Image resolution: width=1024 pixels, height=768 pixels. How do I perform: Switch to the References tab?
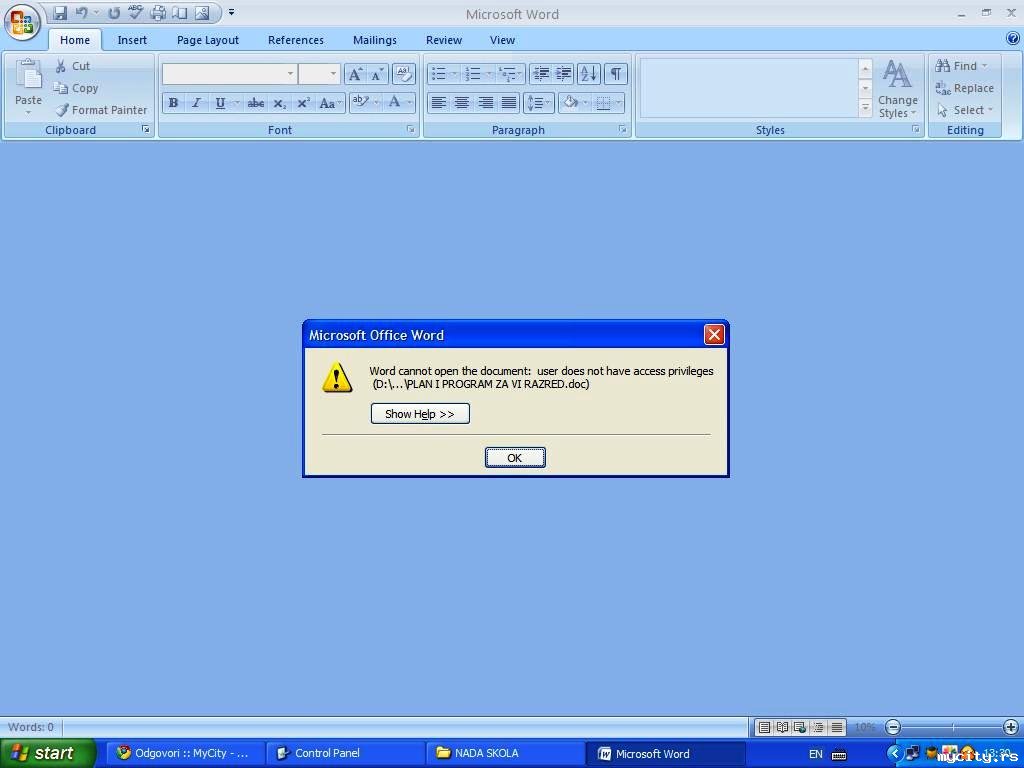click(296, 40)
